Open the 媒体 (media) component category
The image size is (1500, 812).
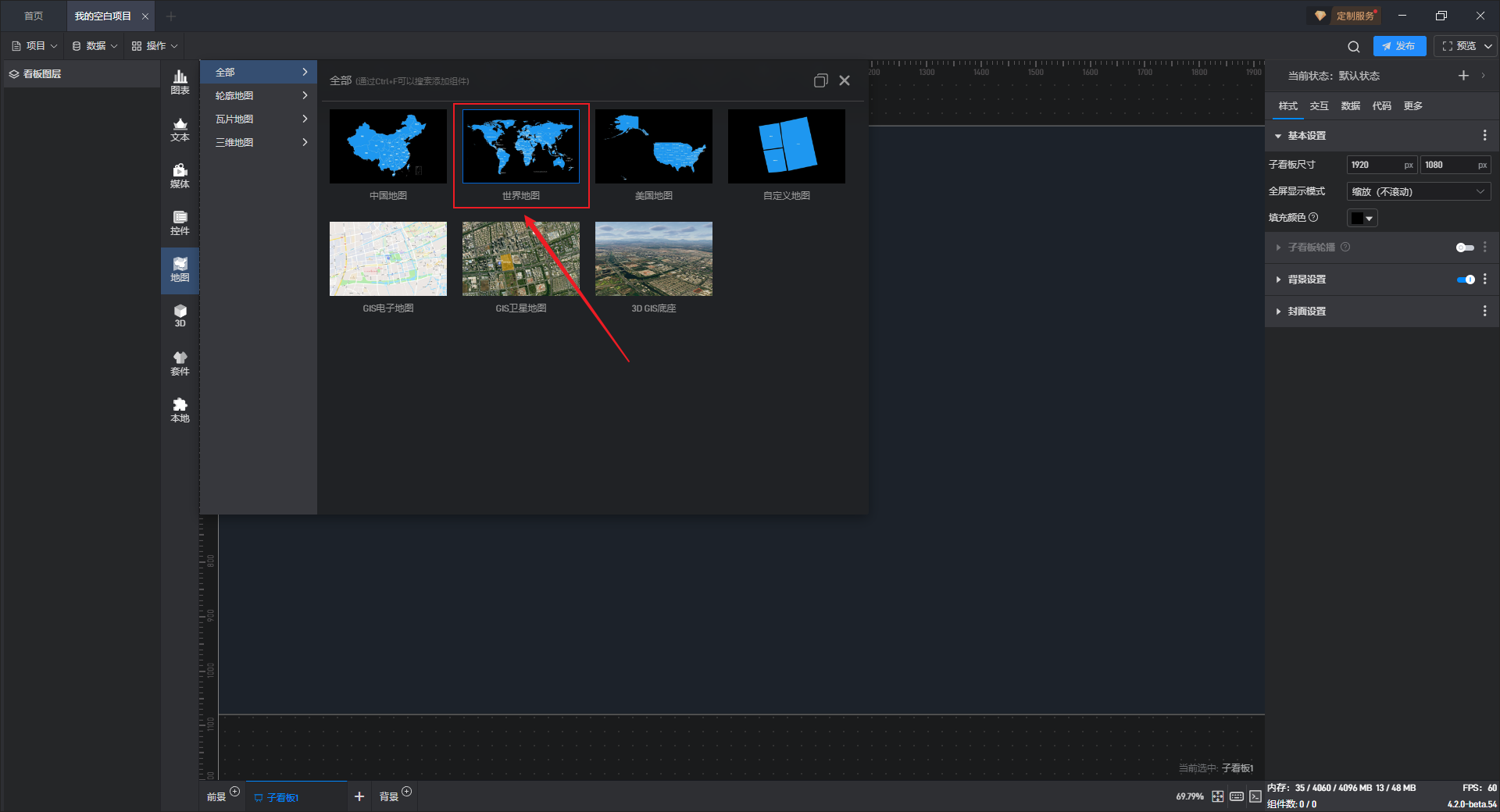pos(180,176)
